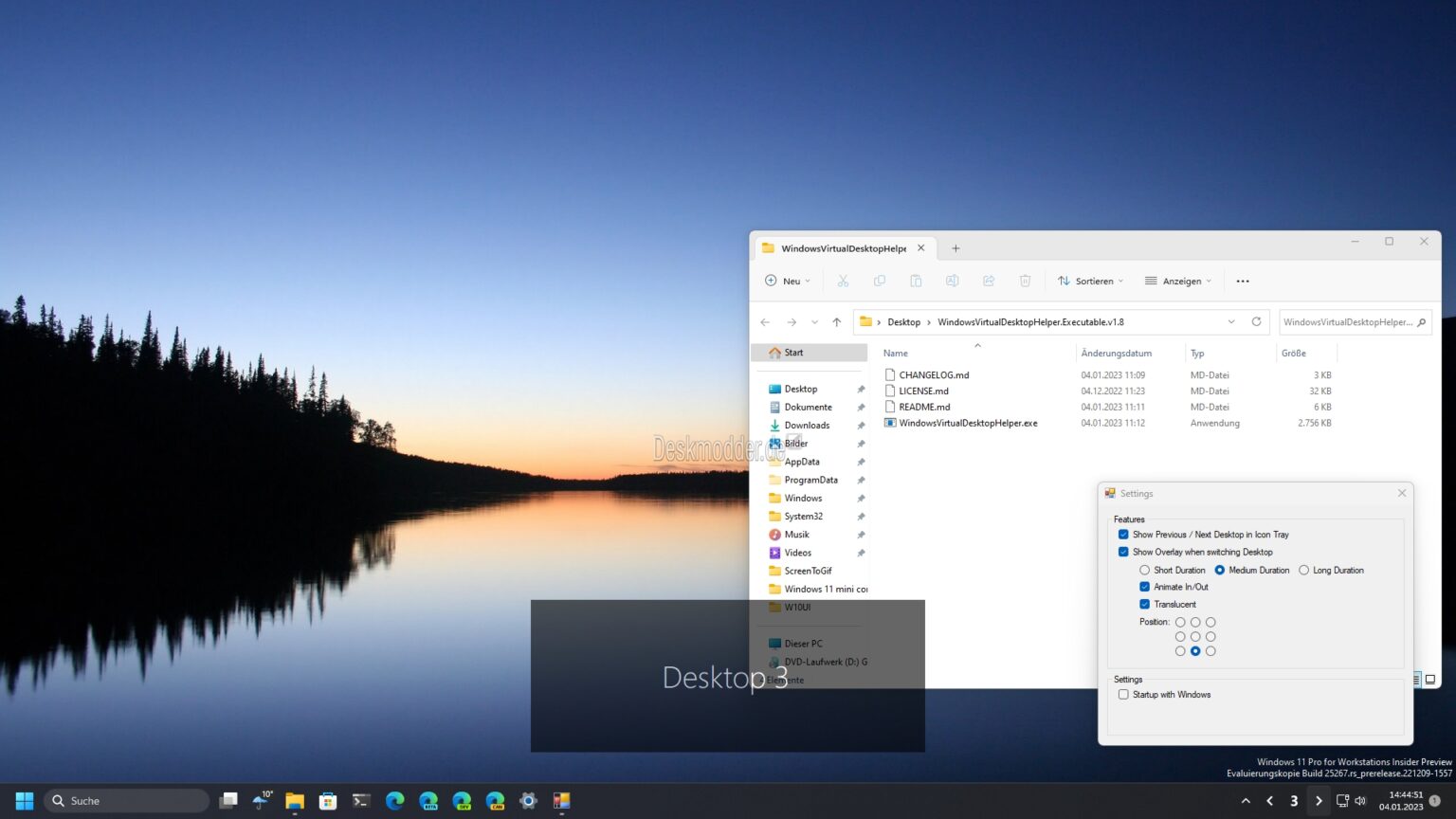Viewport: 1456px width, 819px height.
Task: Open the WindowsVirtualDesktopHelper taskbar icon
Action: pyautogui.click(x=562, y=801)
